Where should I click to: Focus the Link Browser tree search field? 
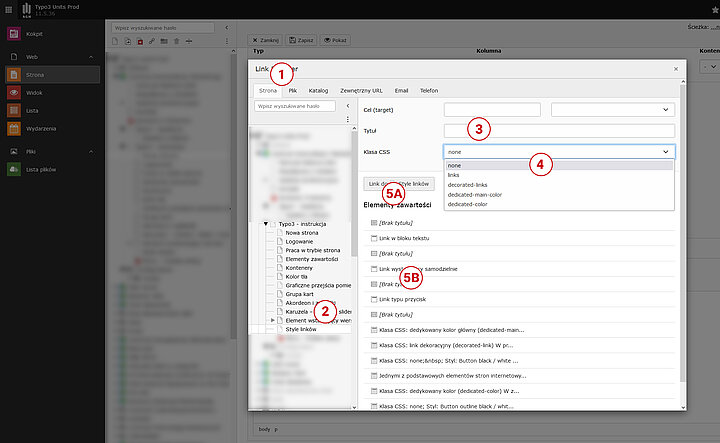[x=295, y=106]
